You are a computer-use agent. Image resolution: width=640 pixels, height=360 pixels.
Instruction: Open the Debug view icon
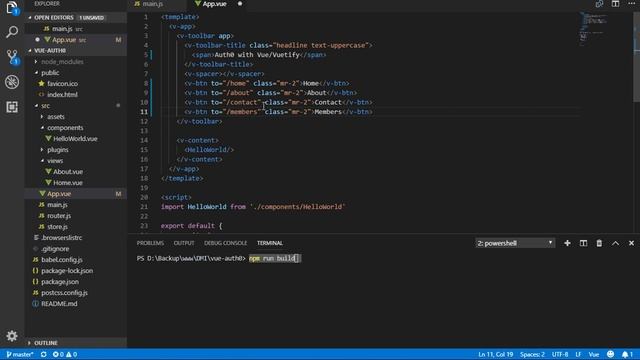click(12, 82)
